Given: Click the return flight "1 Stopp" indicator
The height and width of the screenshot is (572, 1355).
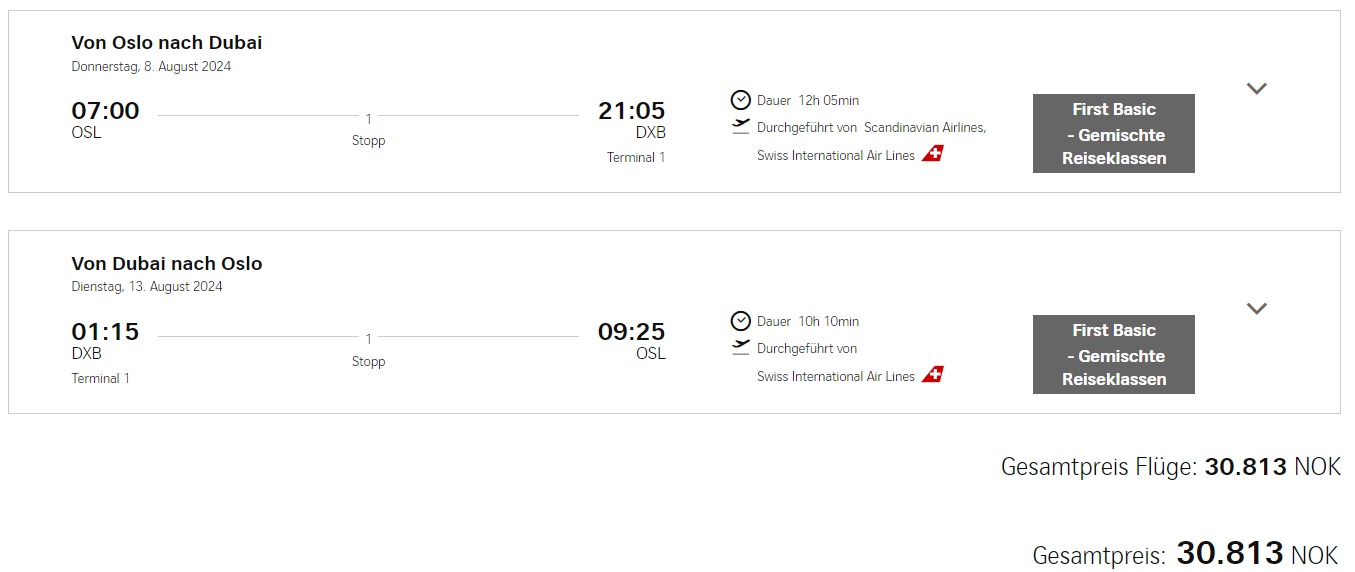Looking at the screenshot, I should tap(368, 351).
